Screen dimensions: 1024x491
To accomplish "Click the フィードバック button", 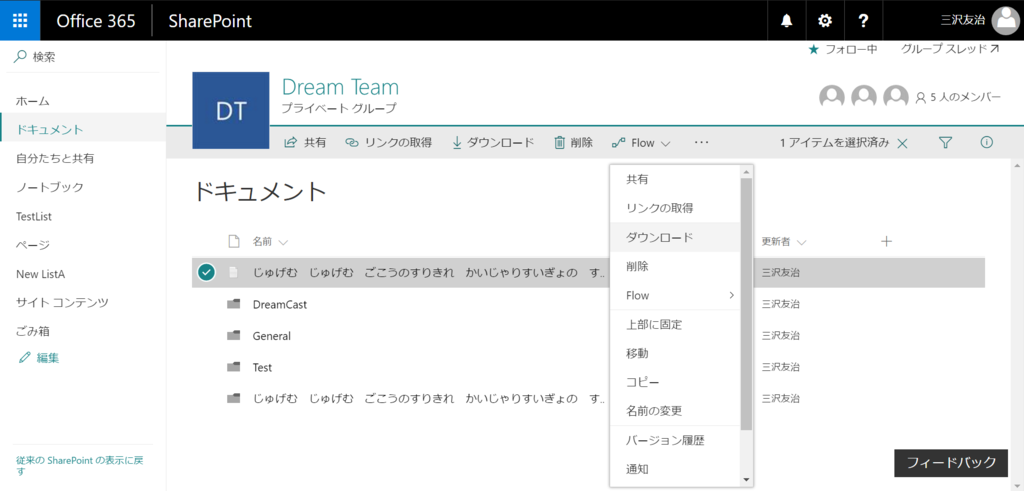I will [952, 463].
